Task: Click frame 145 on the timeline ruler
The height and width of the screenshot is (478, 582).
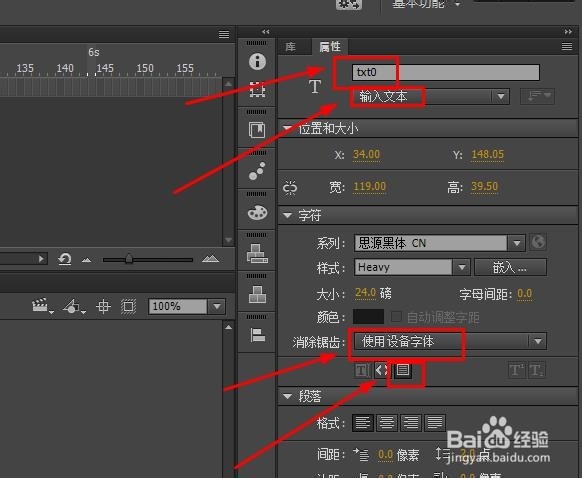Action: [105, 68]
